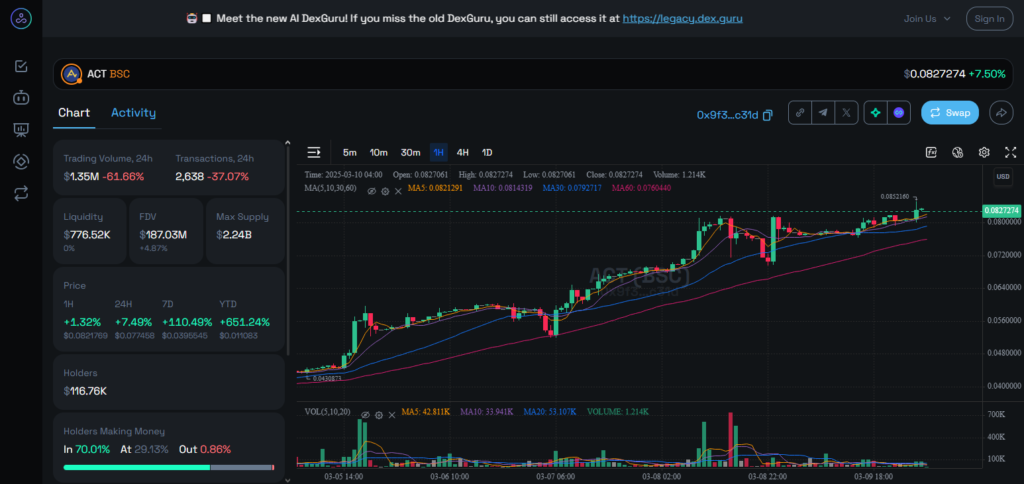Toggle the checkbox in the announcement banner

click(x=206, y=18)
